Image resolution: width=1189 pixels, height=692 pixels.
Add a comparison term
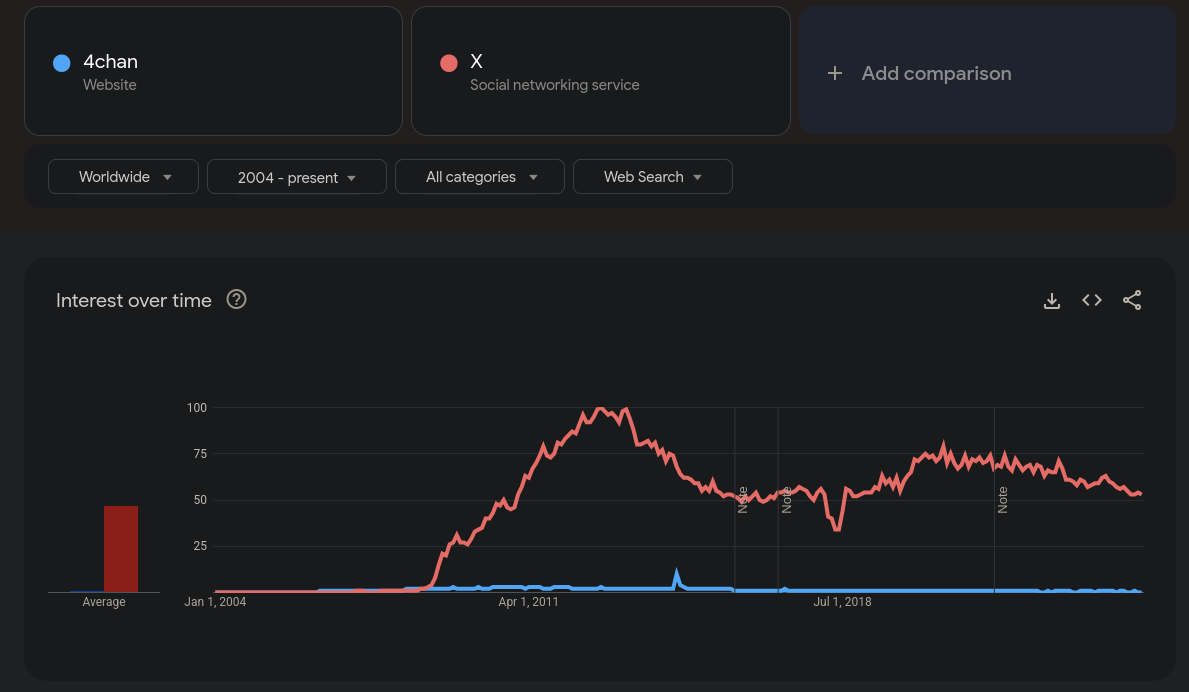[x=987, y=71]
